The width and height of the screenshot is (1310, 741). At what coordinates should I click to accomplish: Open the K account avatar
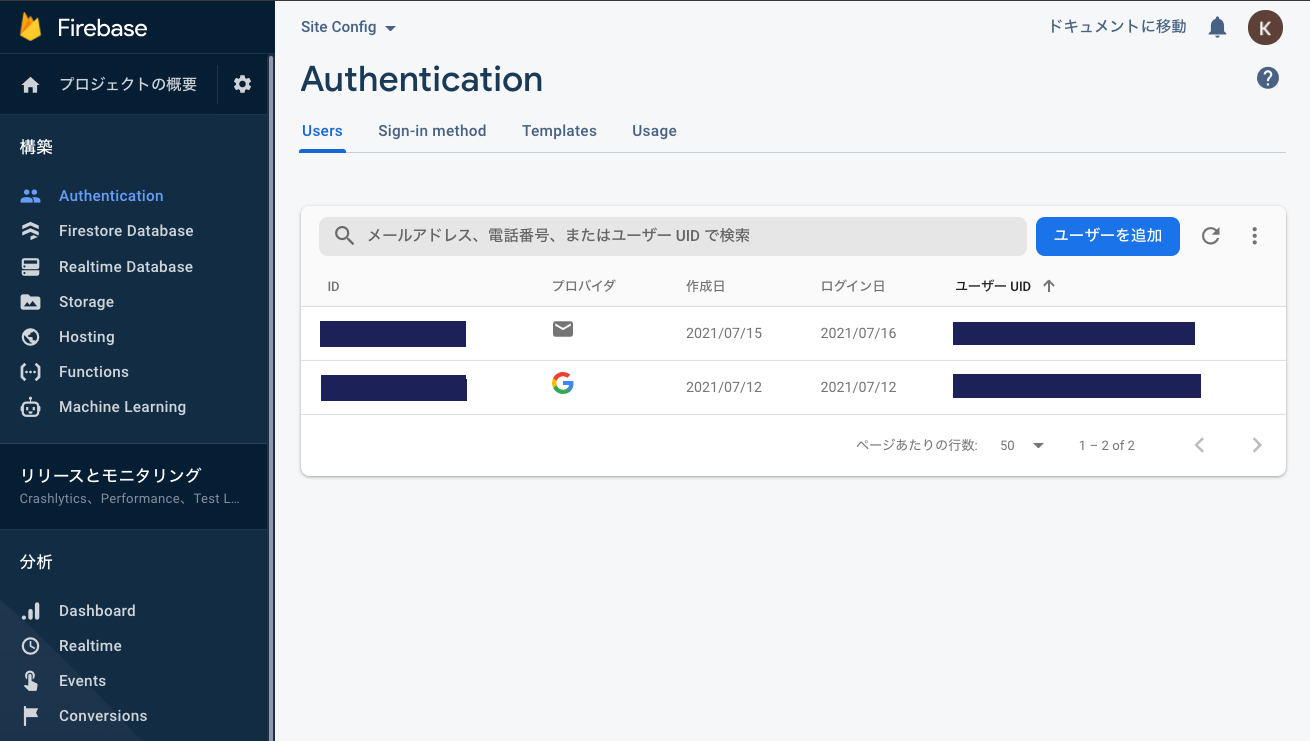point(1265,27)
